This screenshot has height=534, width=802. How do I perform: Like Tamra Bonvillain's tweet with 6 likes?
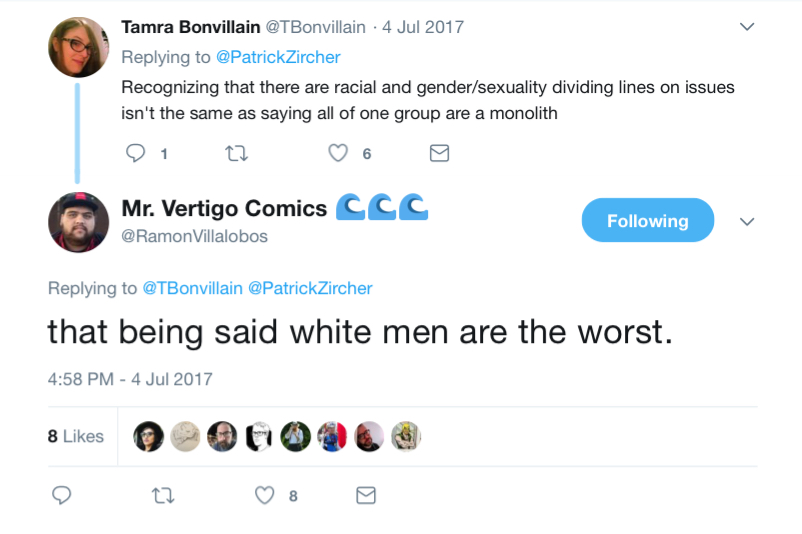pyautogui.click(x=338, y=153)
